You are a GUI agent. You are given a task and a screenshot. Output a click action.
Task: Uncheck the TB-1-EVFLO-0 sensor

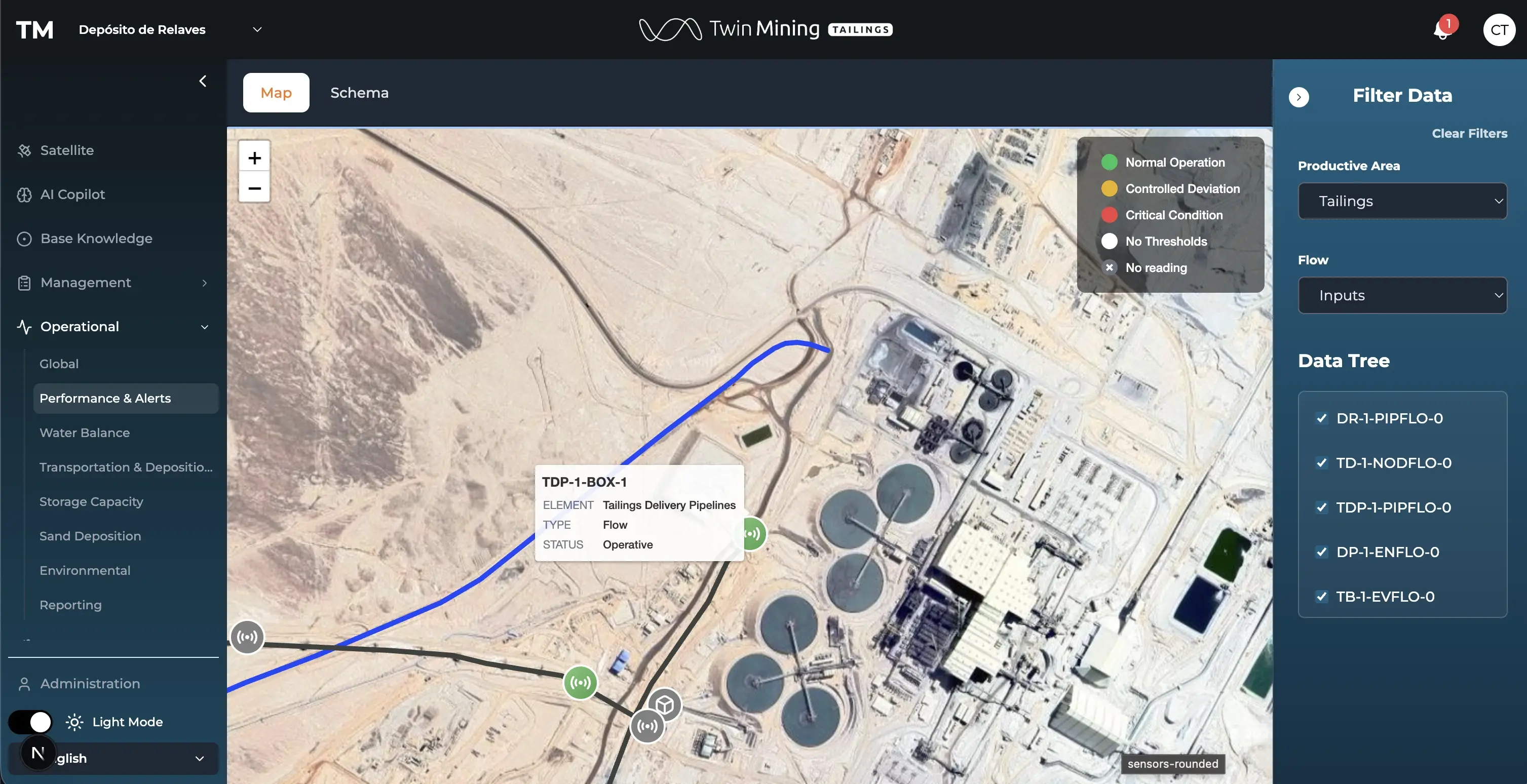click(1321, 597)
